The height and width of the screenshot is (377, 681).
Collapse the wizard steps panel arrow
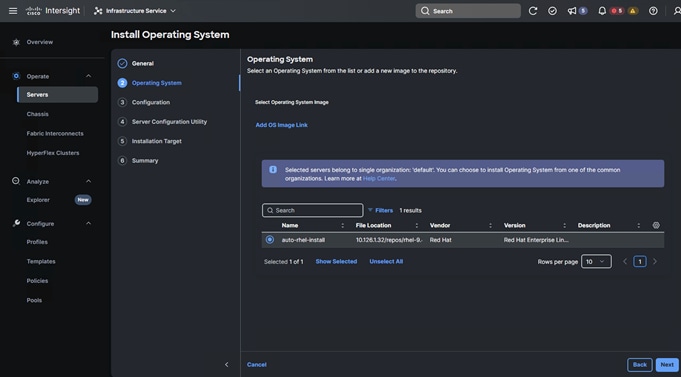(x=226, y=364)
